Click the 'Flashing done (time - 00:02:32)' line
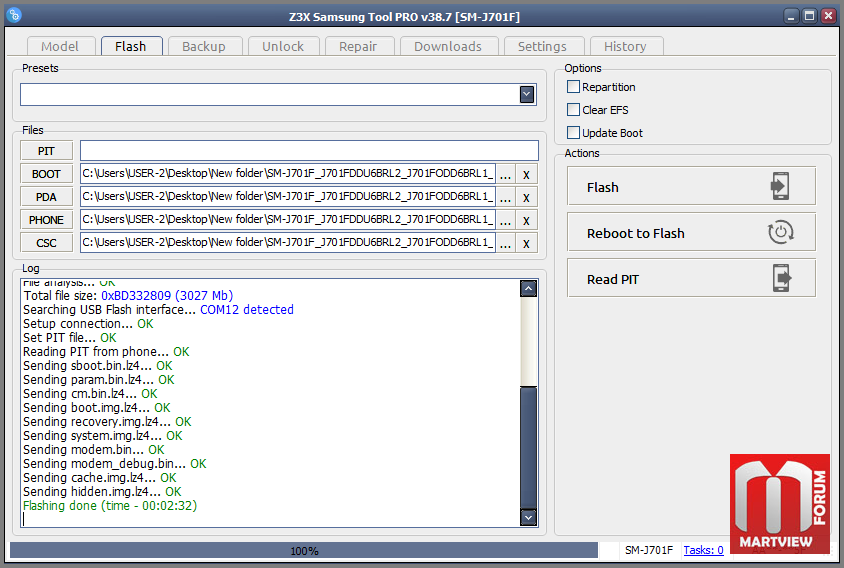The image size is (844, 568). click(x=110, y=506)
